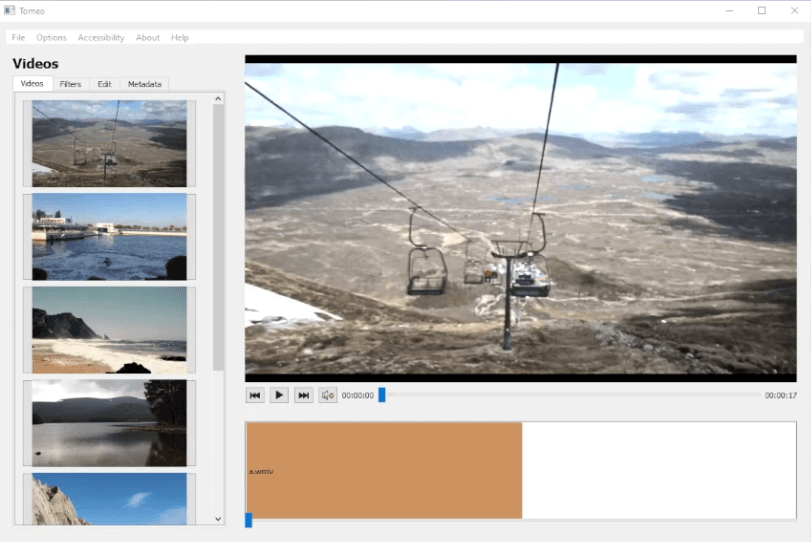
Task: Maximize the Tomeo window
Action: (762, 10)
